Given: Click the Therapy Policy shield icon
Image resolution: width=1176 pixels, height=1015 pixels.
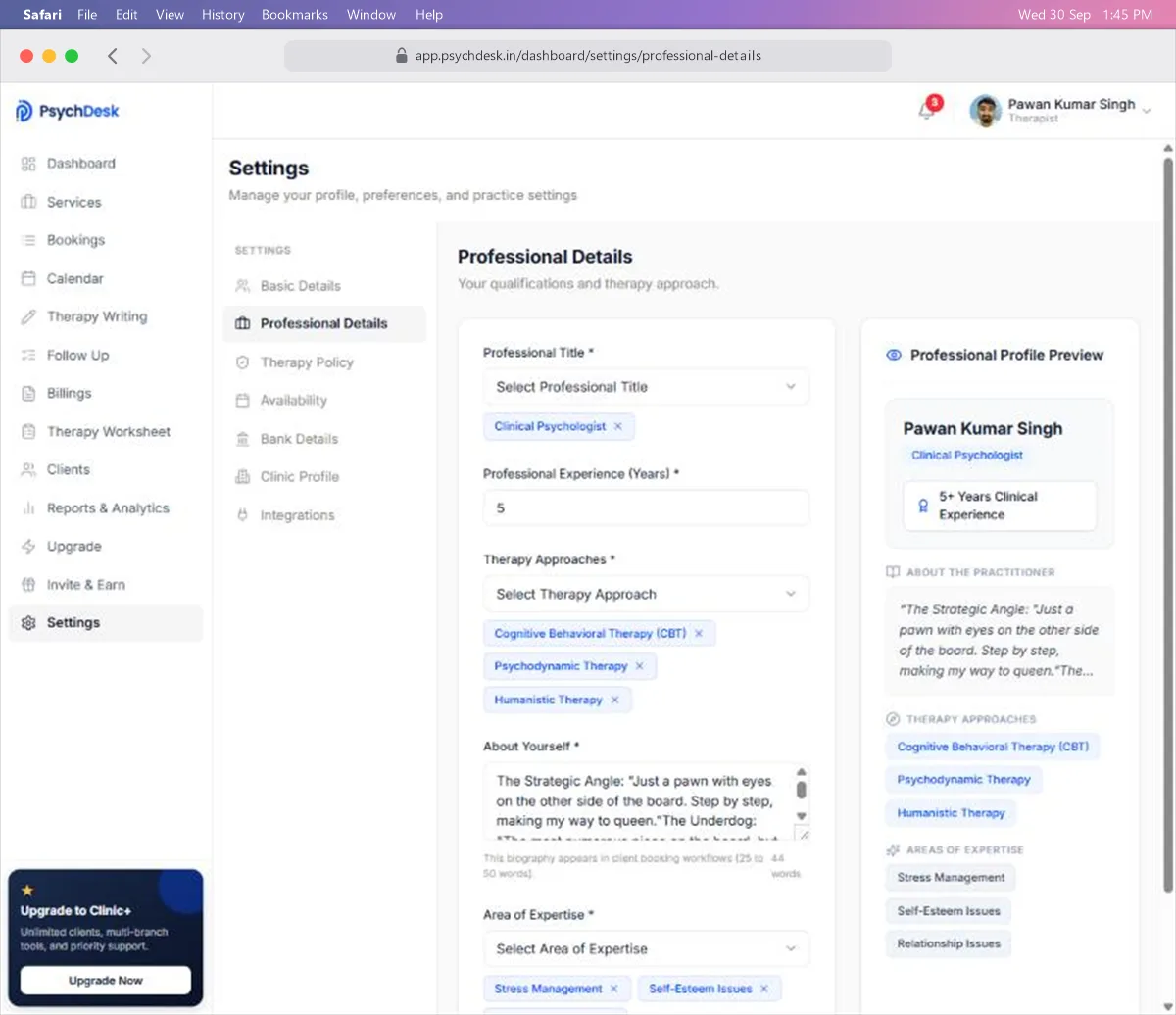Looking at the screenshot, I should [243, 362].
